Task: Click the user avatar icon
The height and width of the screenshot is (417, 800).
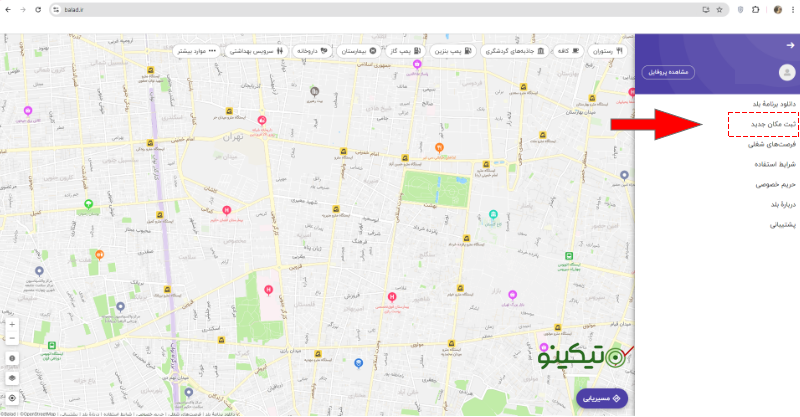Action: 787,72
